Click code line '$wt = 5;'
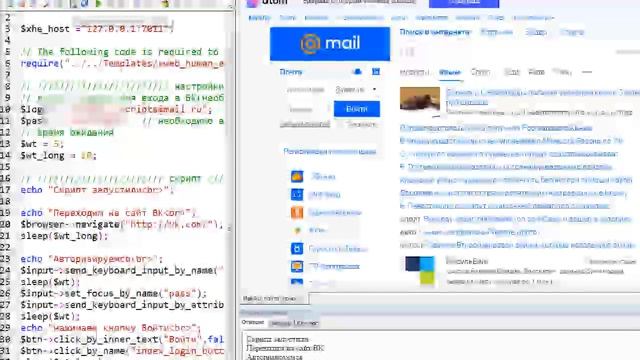640x360 pixels. coord(42,144)
